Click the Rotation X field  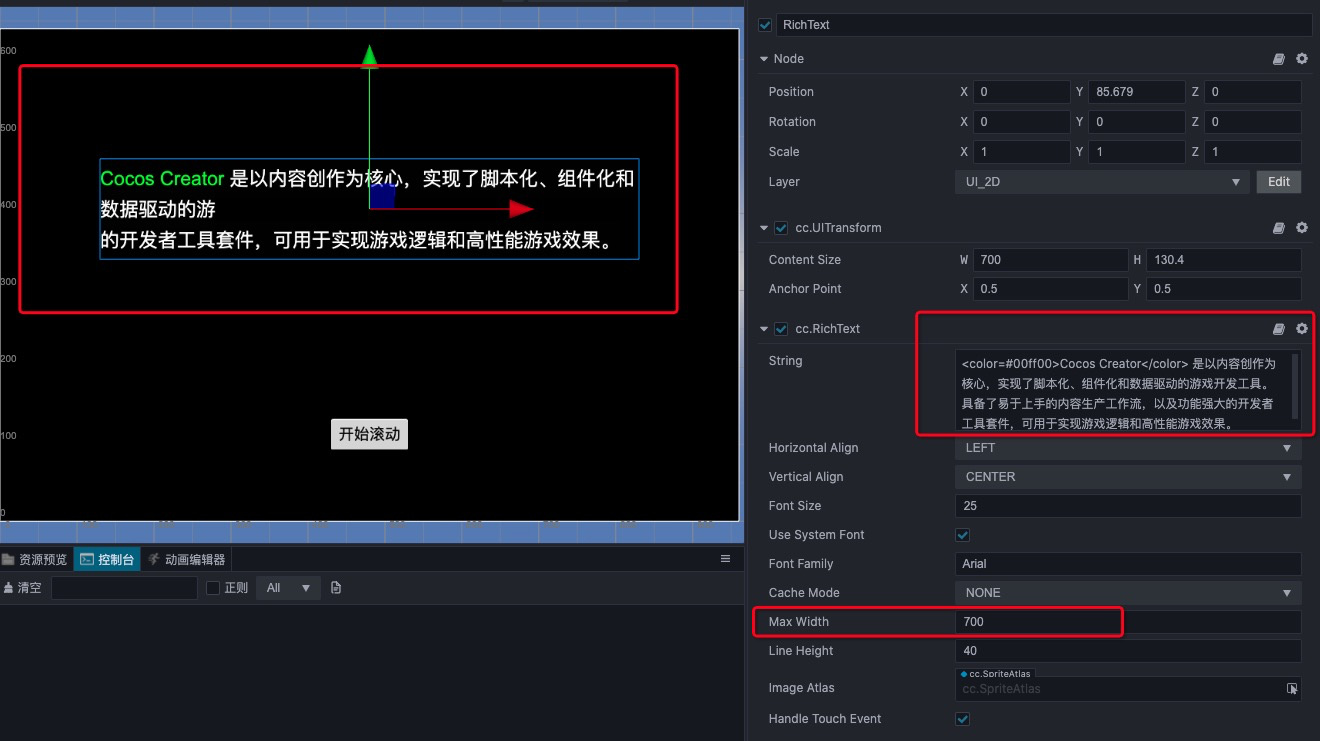click(x=1022, y=122)
